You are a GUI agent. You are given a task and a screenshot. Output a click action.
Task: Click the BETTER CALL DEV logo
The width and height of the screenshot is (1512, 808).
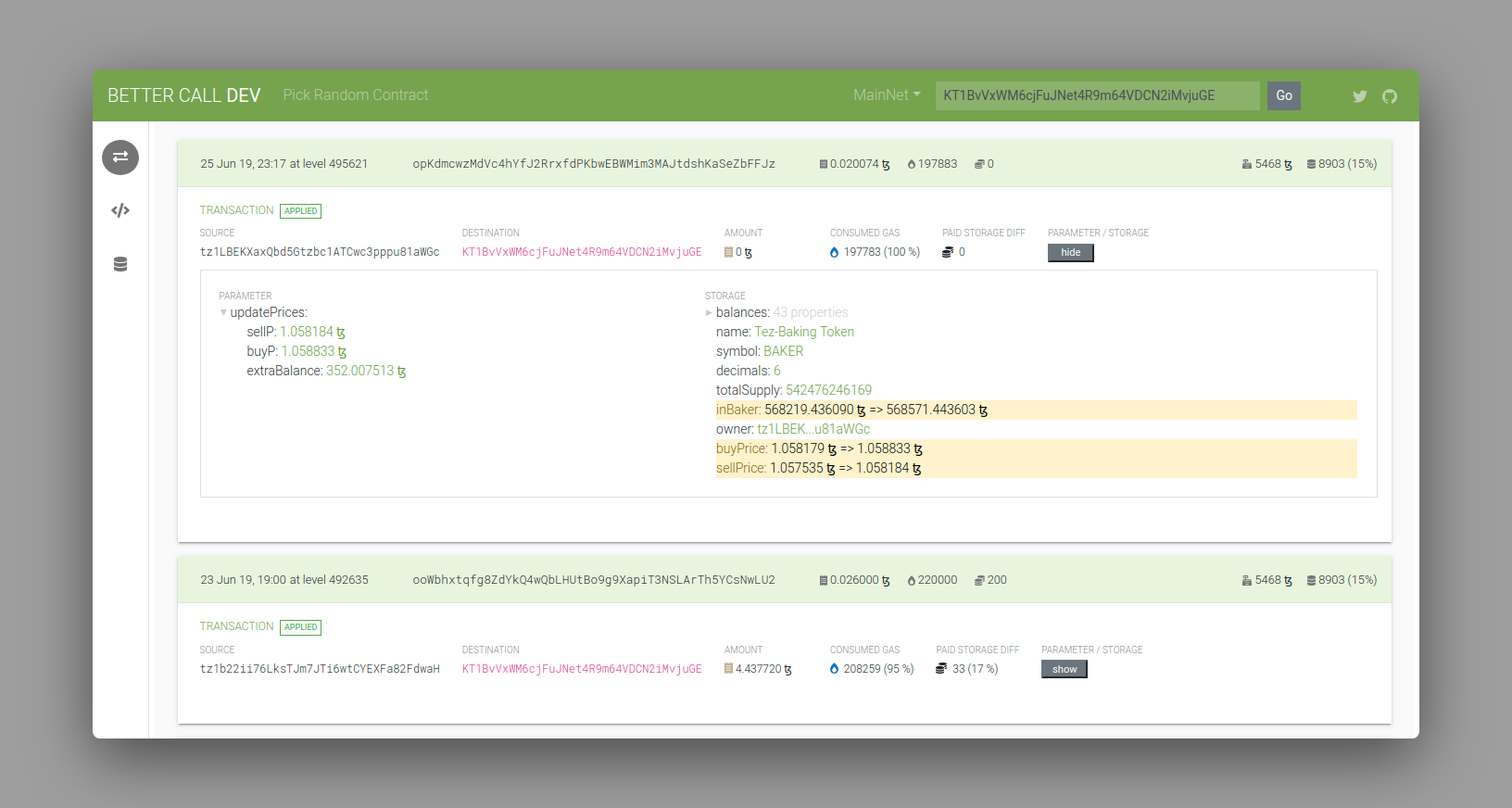[x=183, y=95]
